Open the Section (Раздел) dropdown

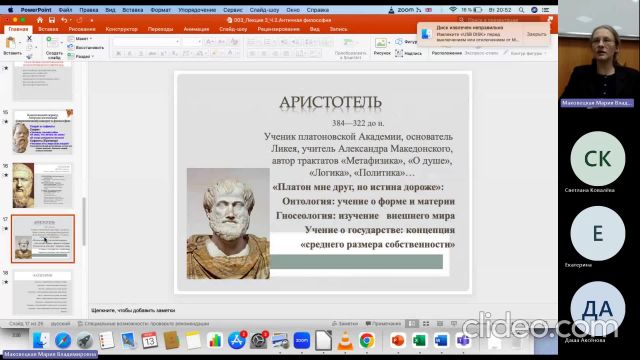pos(81,56)
